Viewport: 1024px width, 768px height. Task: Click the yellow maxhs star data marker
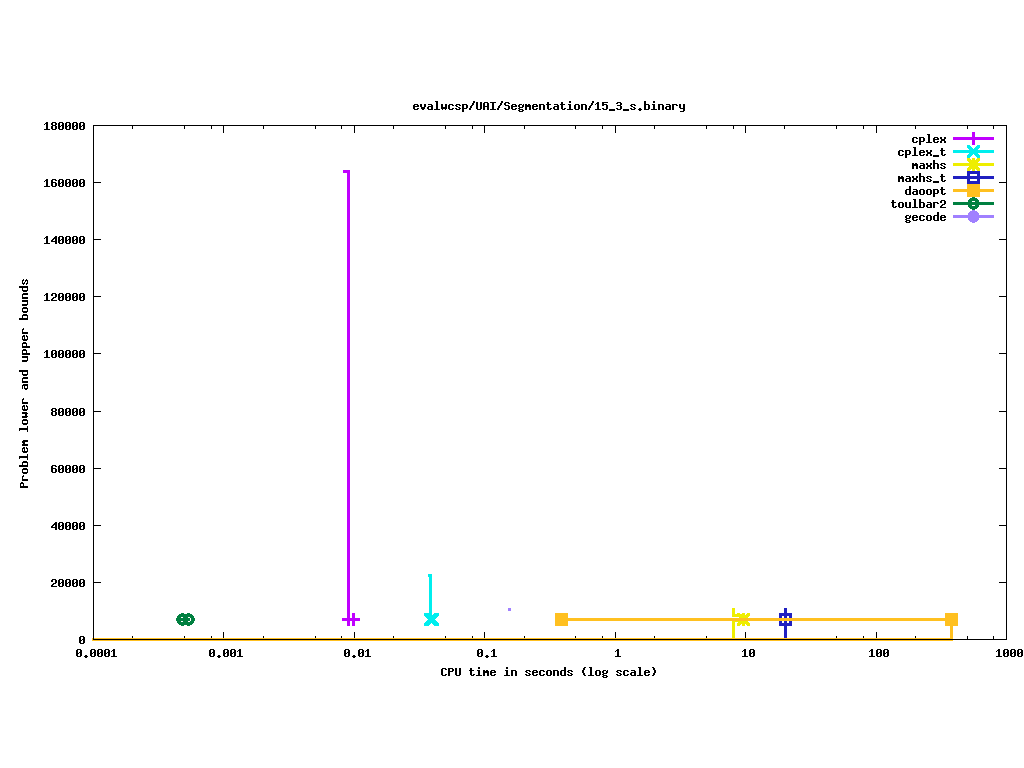[x=742, y=619]
